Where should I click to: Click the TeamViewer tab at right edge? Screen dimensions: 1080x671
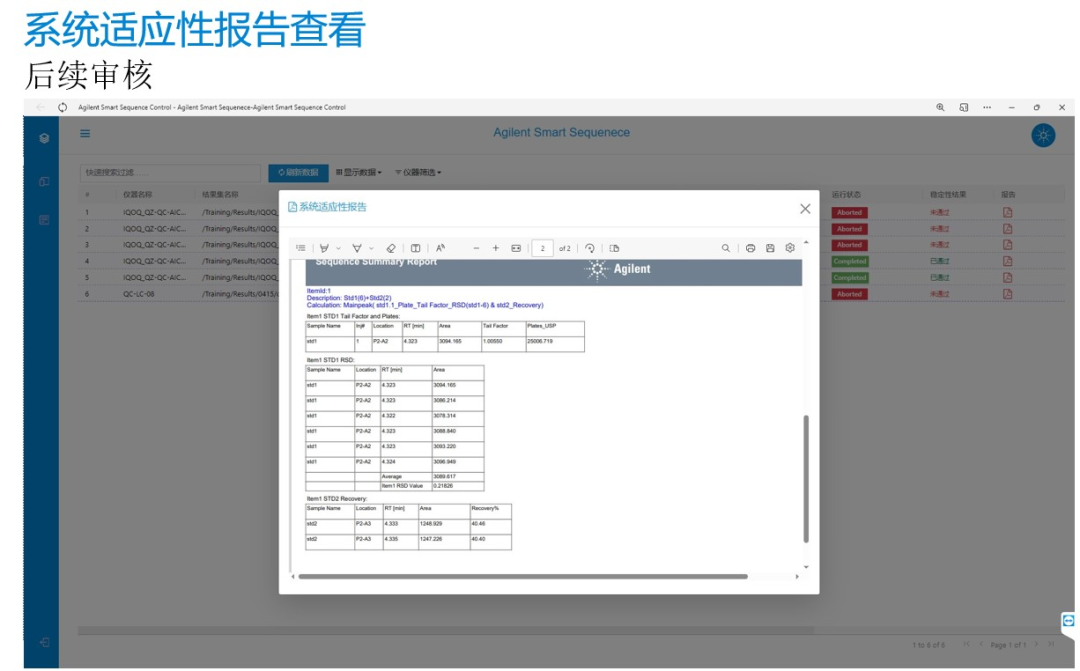click(x=1068, y=621)
